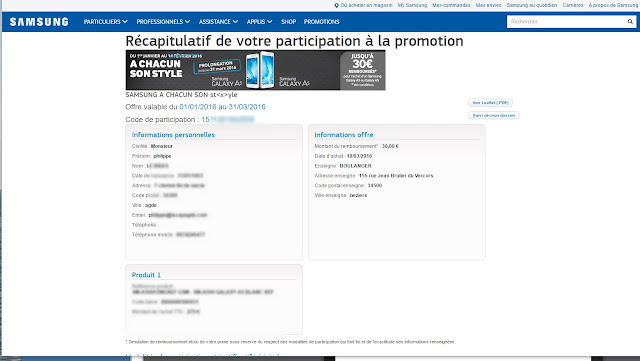Click the Voir Leaflet (PDF) button

click(490, 103)
